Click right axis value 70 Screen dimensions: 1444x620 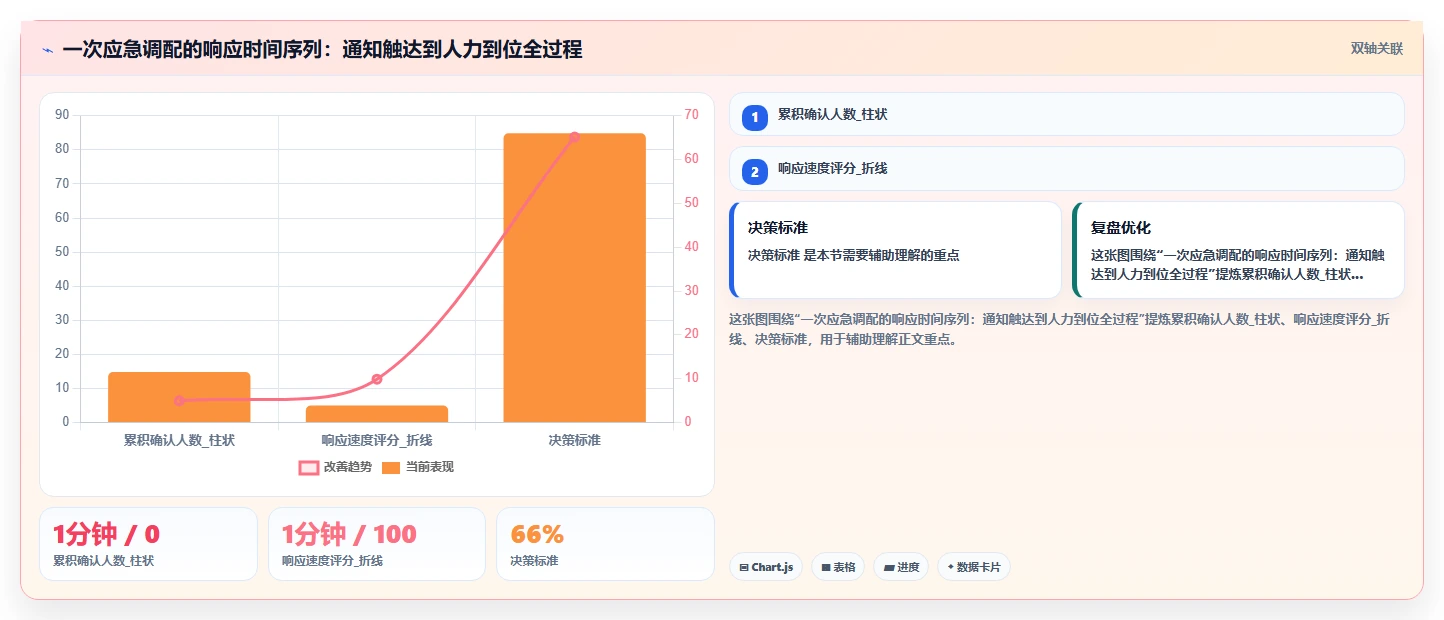click(x=691, y=115)
